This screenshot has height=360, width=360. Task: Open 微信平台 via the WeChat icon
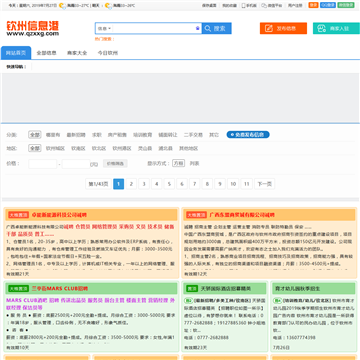tap(271, 5)
